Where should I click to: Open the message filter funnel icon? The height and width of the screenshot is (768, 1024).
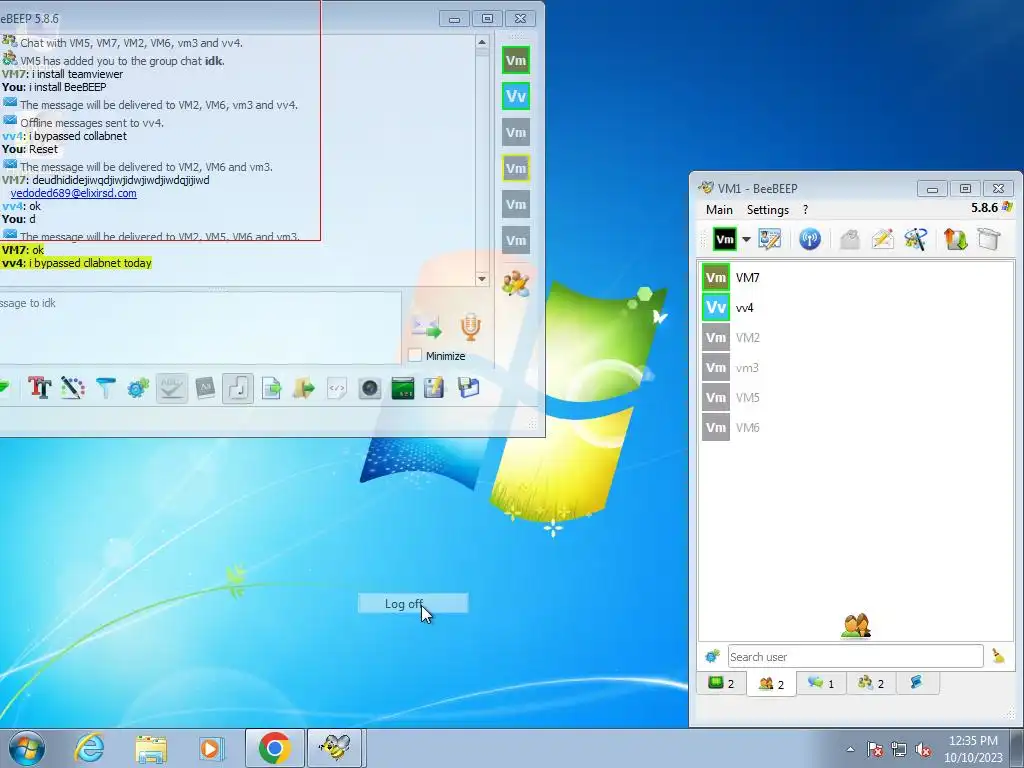(106, 388)
